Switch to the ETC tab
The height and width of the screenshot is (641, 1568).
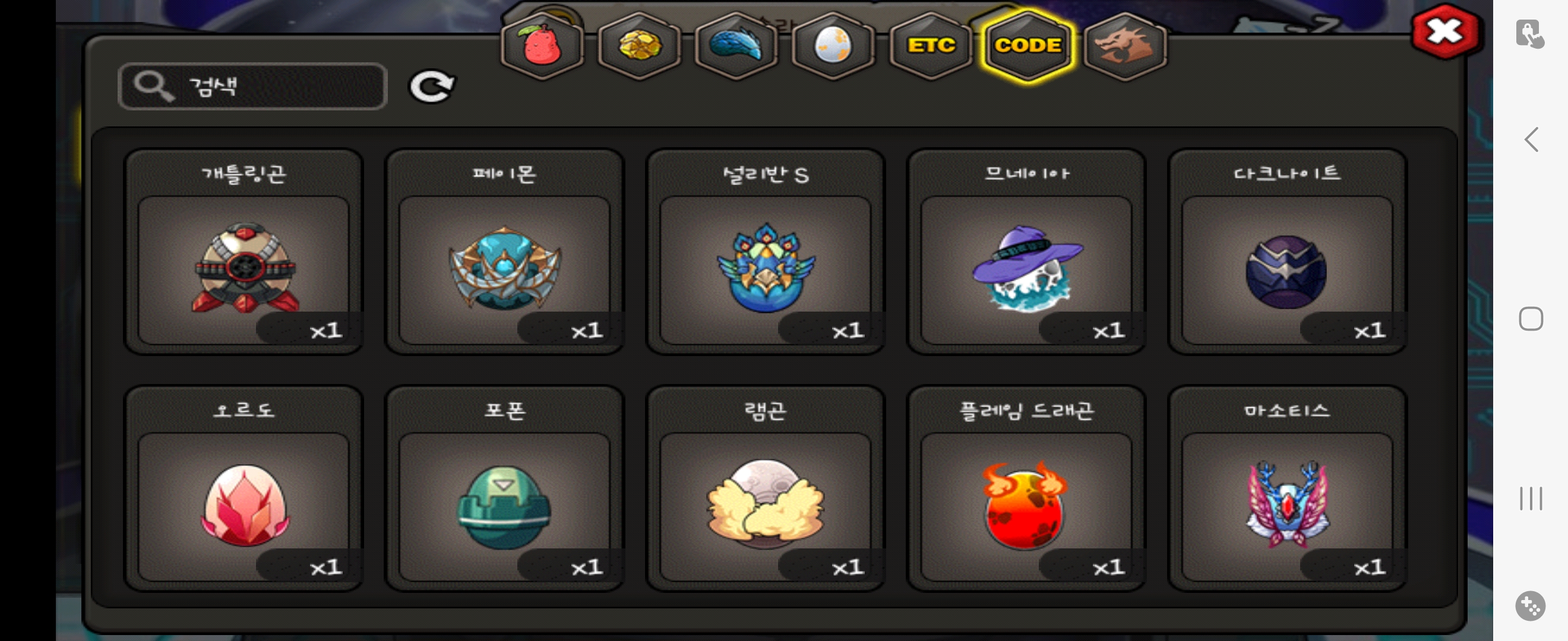coord(930,46)
